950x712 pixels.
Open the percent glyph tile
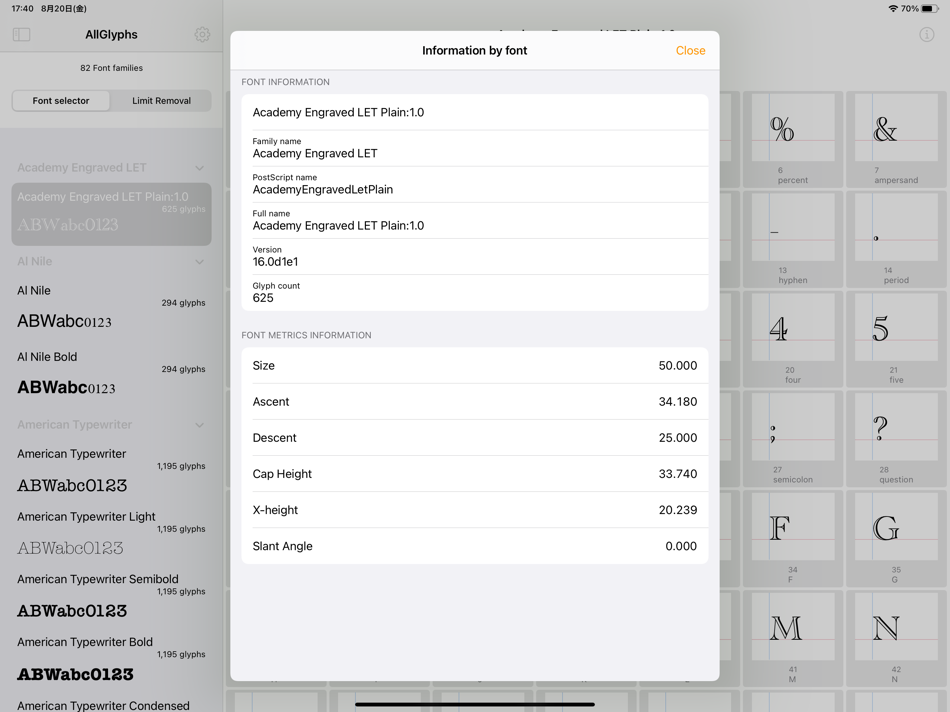pyautogui.click(x=792, y=139)
